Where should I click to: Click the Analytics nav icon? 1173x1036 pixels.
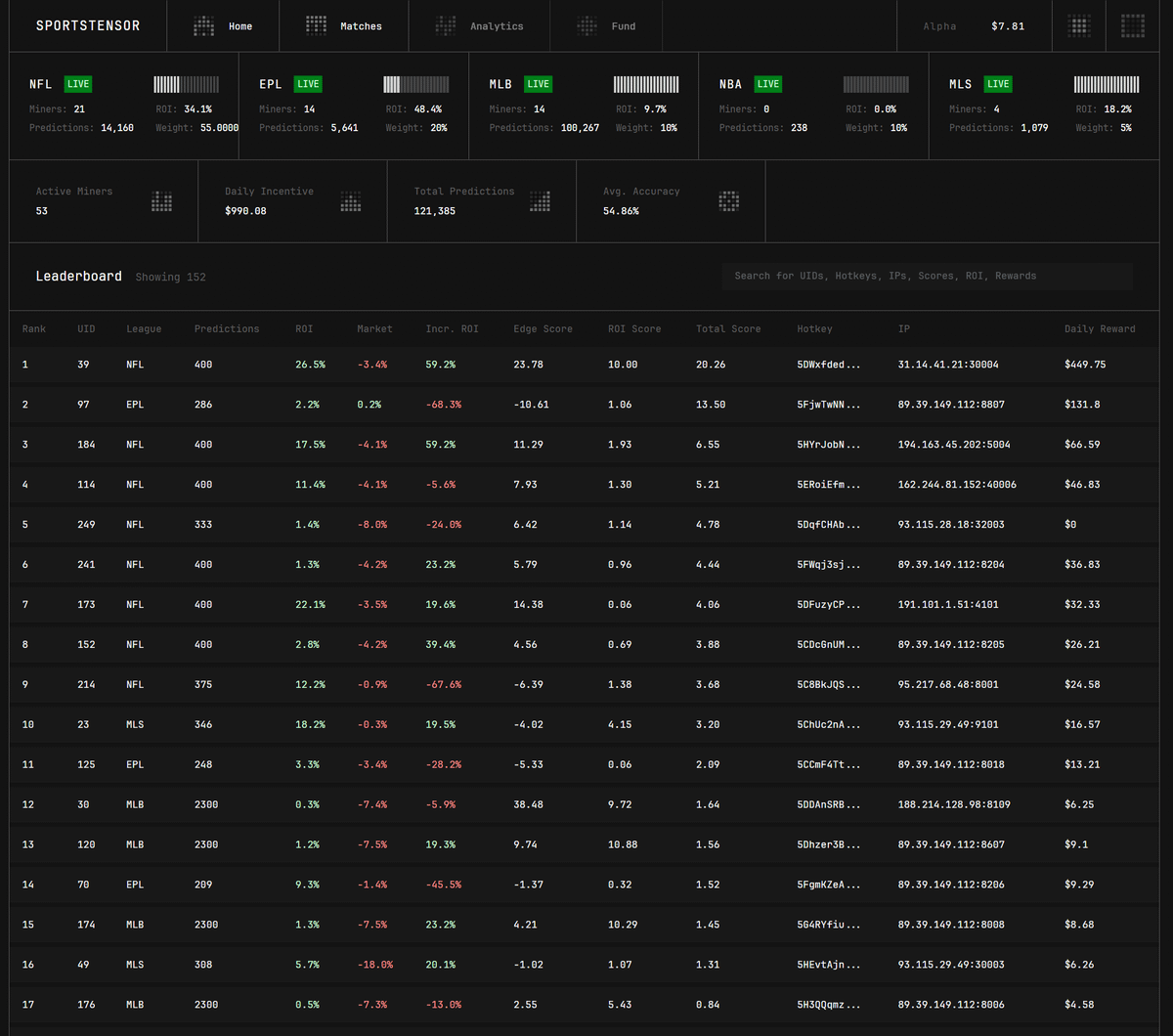[446, 26]
